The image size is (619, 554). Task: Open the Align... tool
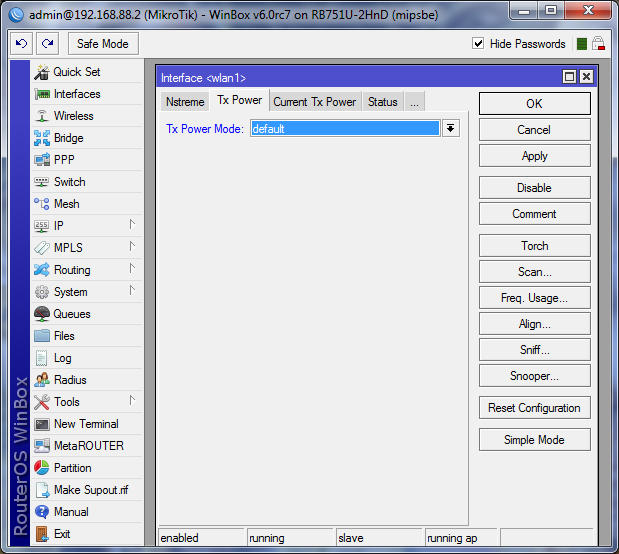(x=535, y=324)
